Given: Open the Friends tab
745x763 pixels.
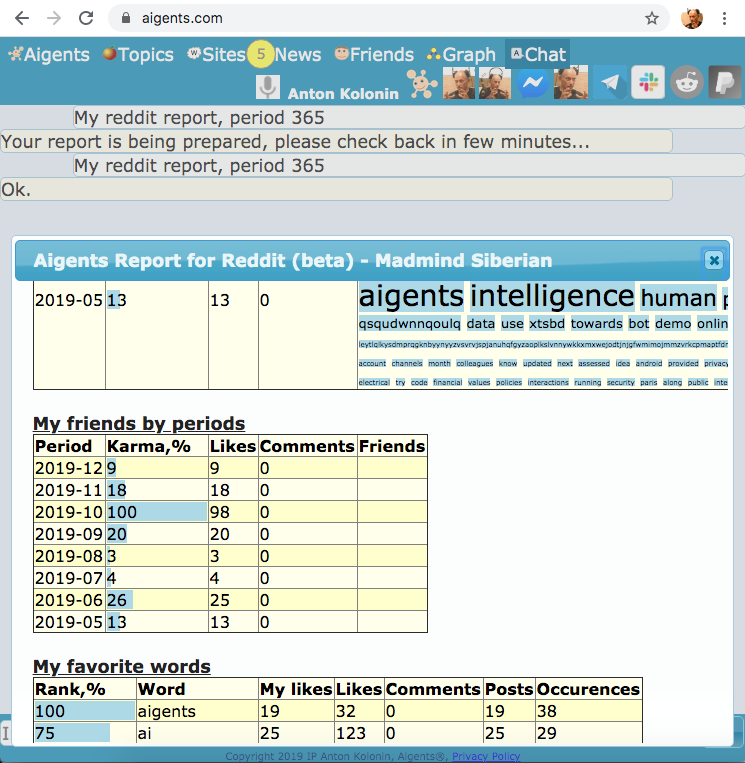Looking at the screenshot, I should (x=374, y=54).
